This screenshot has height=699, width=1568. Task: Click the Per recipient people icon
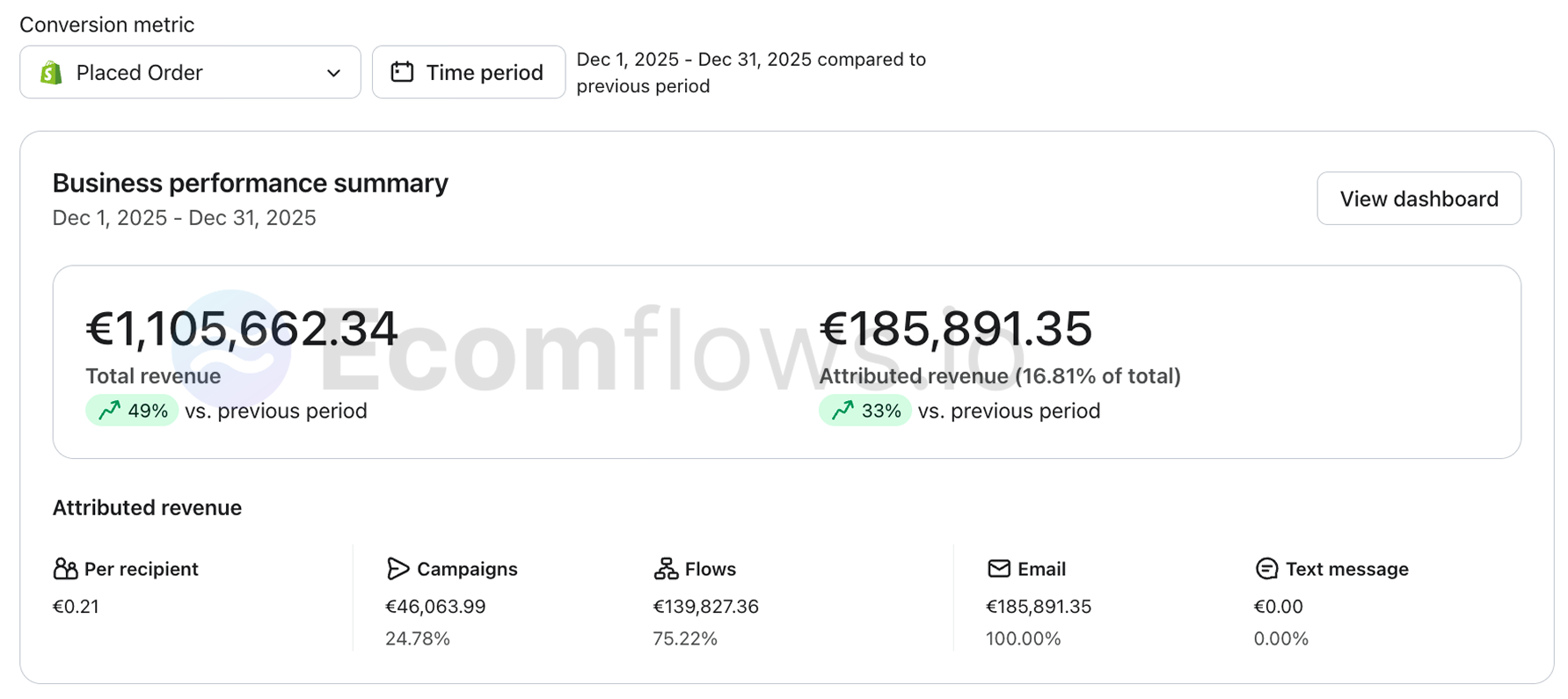coord(65,569)
